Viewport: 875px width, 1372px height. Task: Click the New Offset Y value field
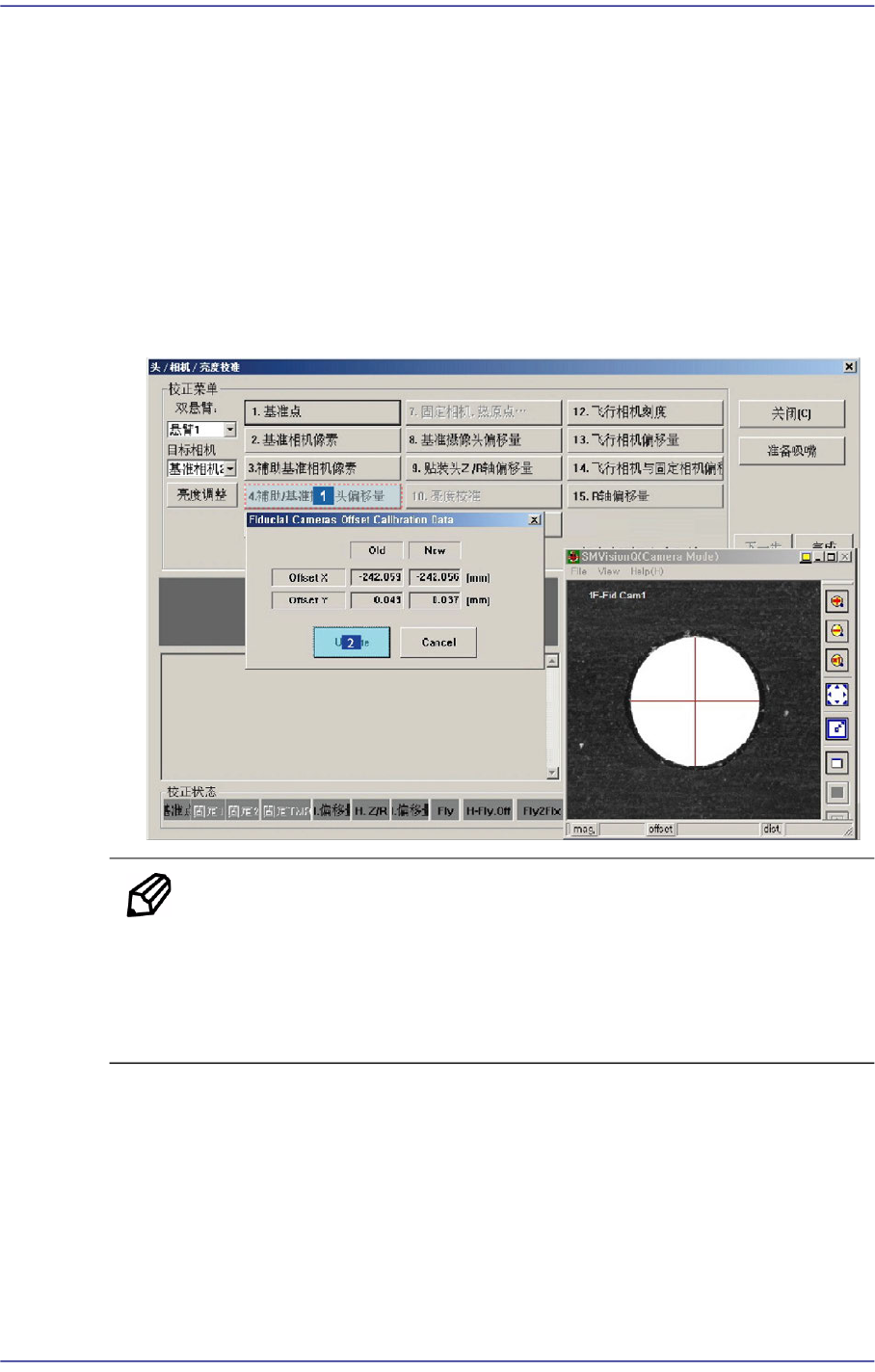[435, 599]
